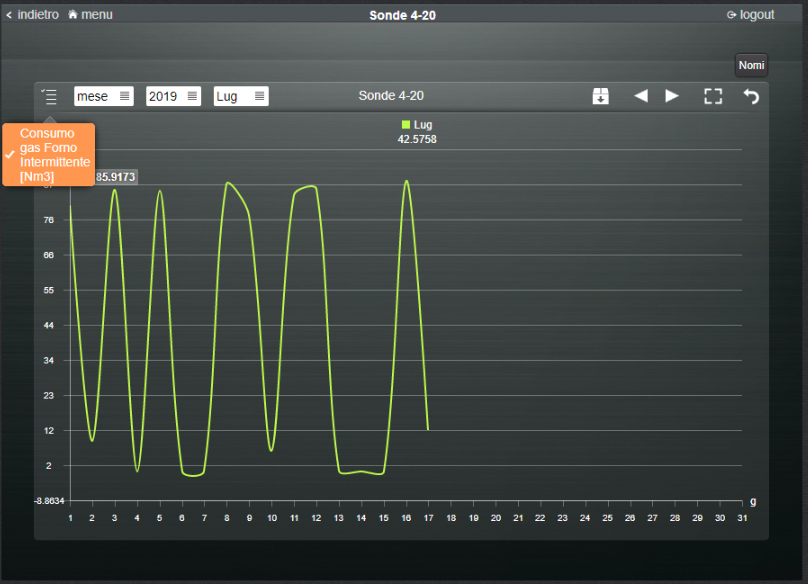
Task: Toggle fullscreen chart view
Action: (712, 96)
